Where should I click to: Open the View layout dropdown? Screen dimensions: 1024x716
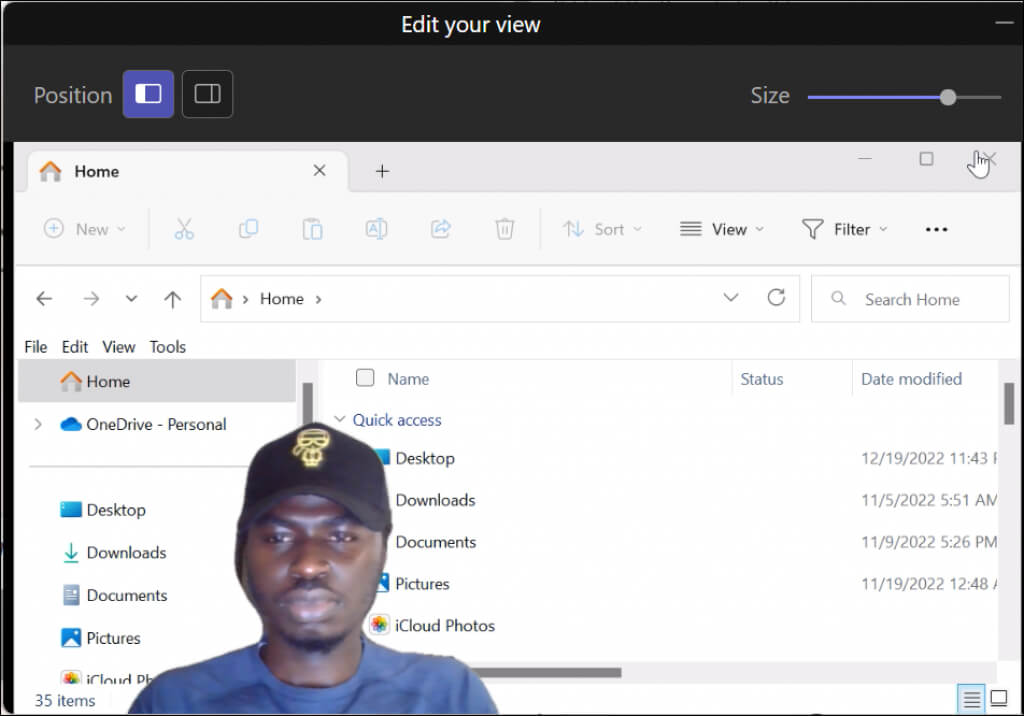(722, 229)
